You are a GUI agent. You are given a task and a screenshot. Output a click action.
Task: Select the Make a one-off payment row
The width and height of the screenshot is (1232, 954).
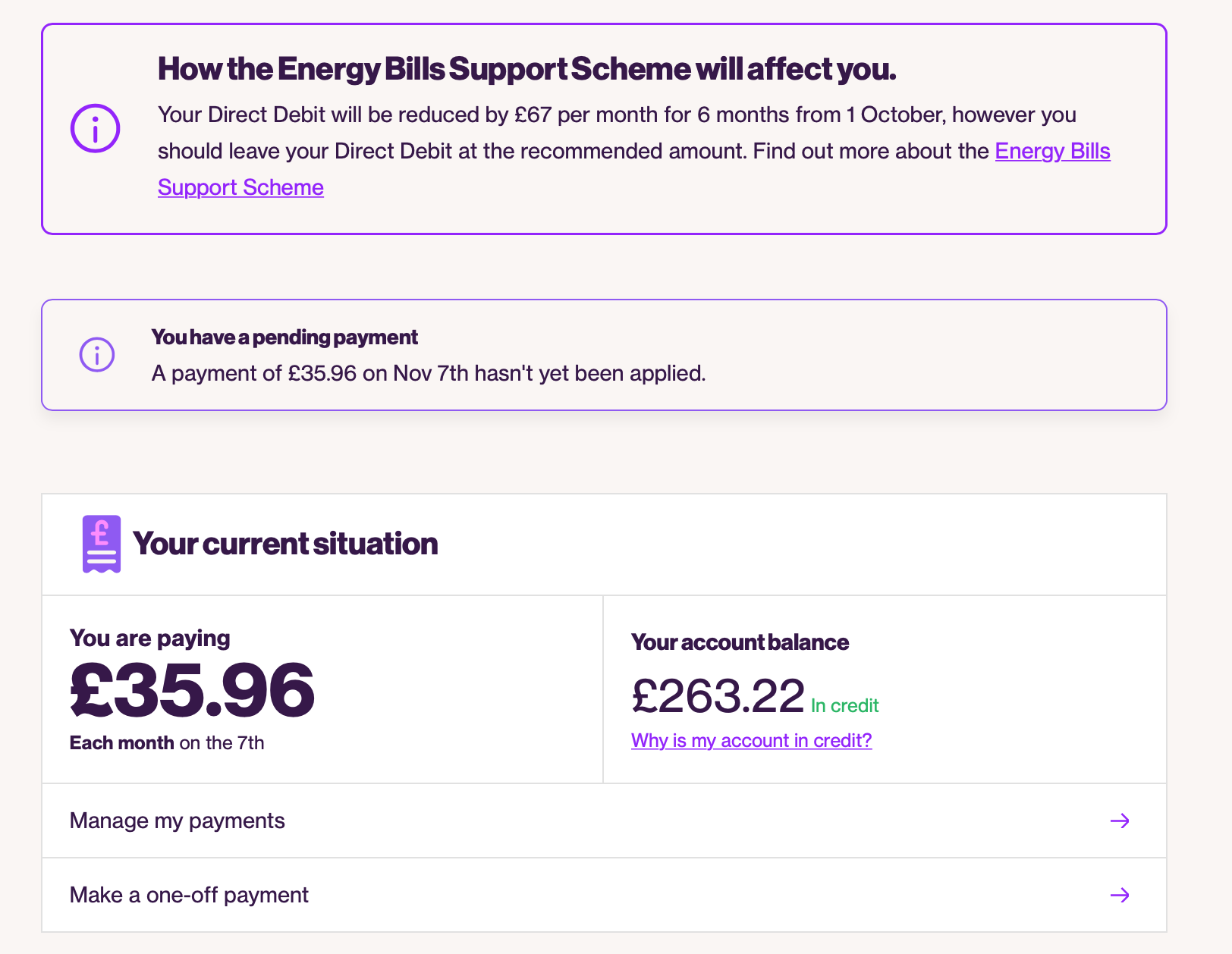tap(604, 895)
